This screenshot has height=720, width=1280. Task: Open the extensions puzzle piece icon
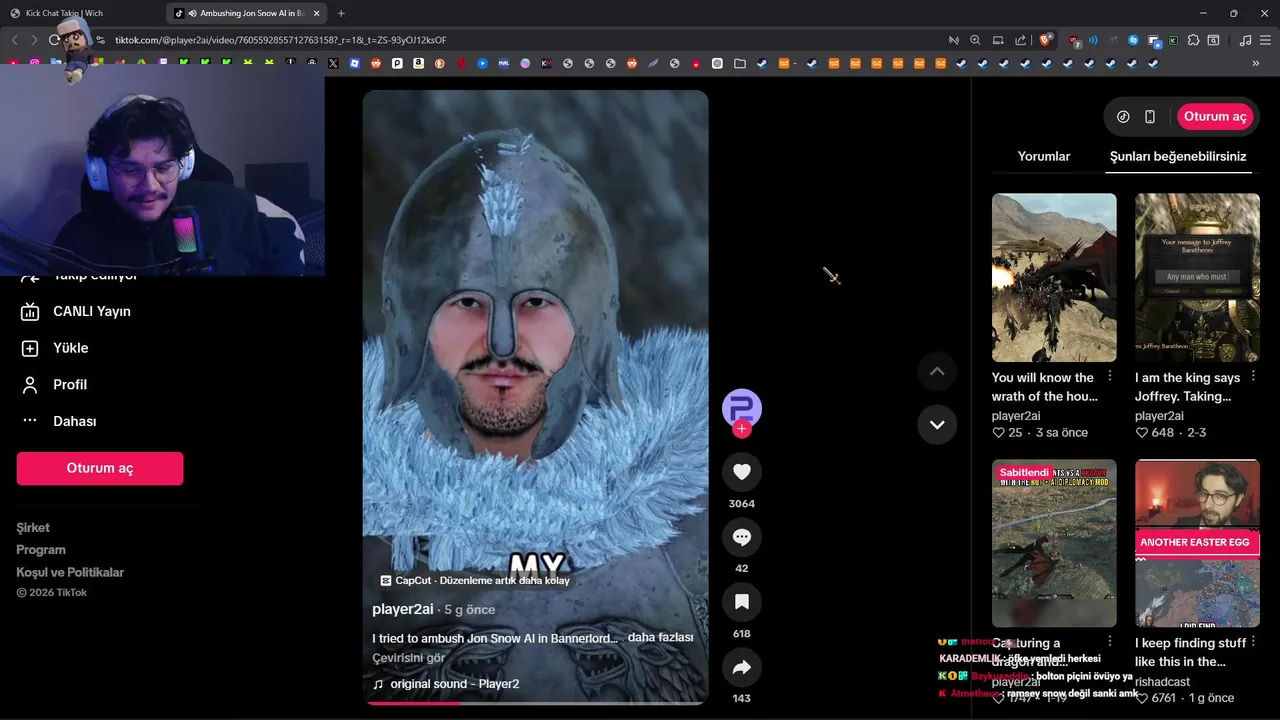tap(1192, 40)
